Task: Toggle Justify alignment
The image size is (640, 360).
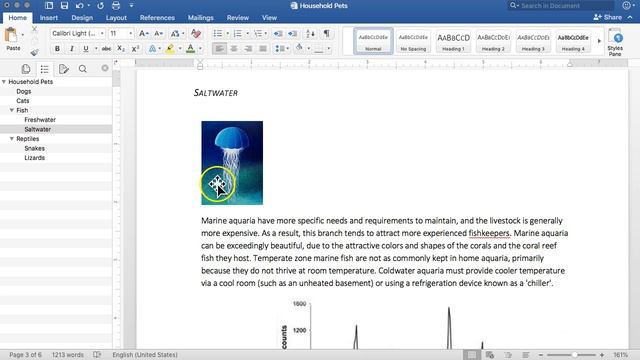Action: pyautogui.click(x=263, y=49)
